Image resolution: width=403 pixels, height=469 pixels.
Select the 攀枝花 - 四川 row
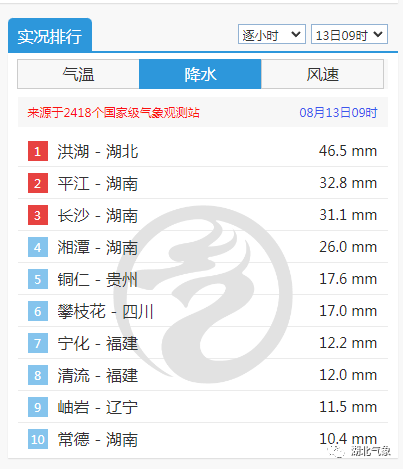coord(203,311)
